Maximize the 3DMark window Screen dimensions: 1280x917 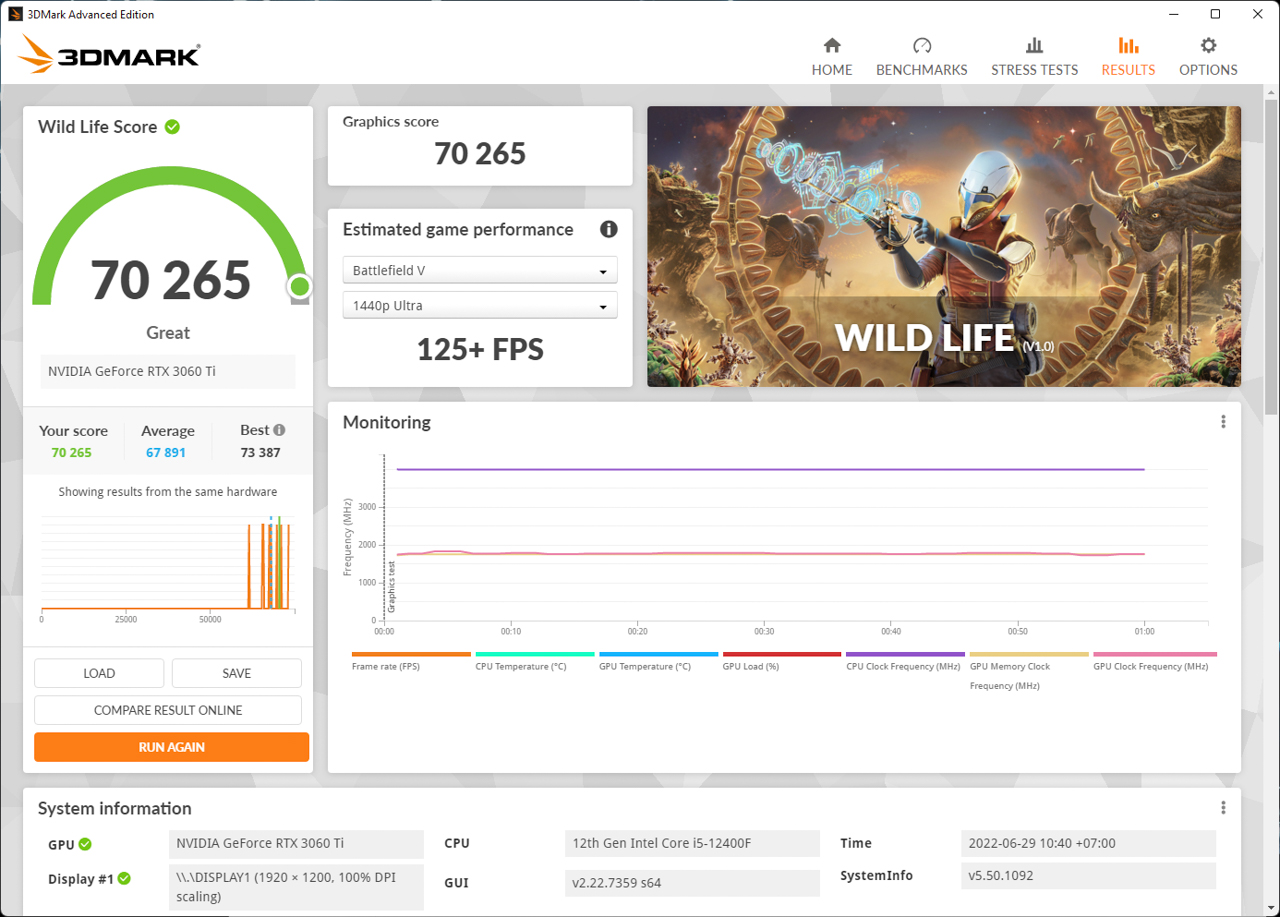point(1215,14)
